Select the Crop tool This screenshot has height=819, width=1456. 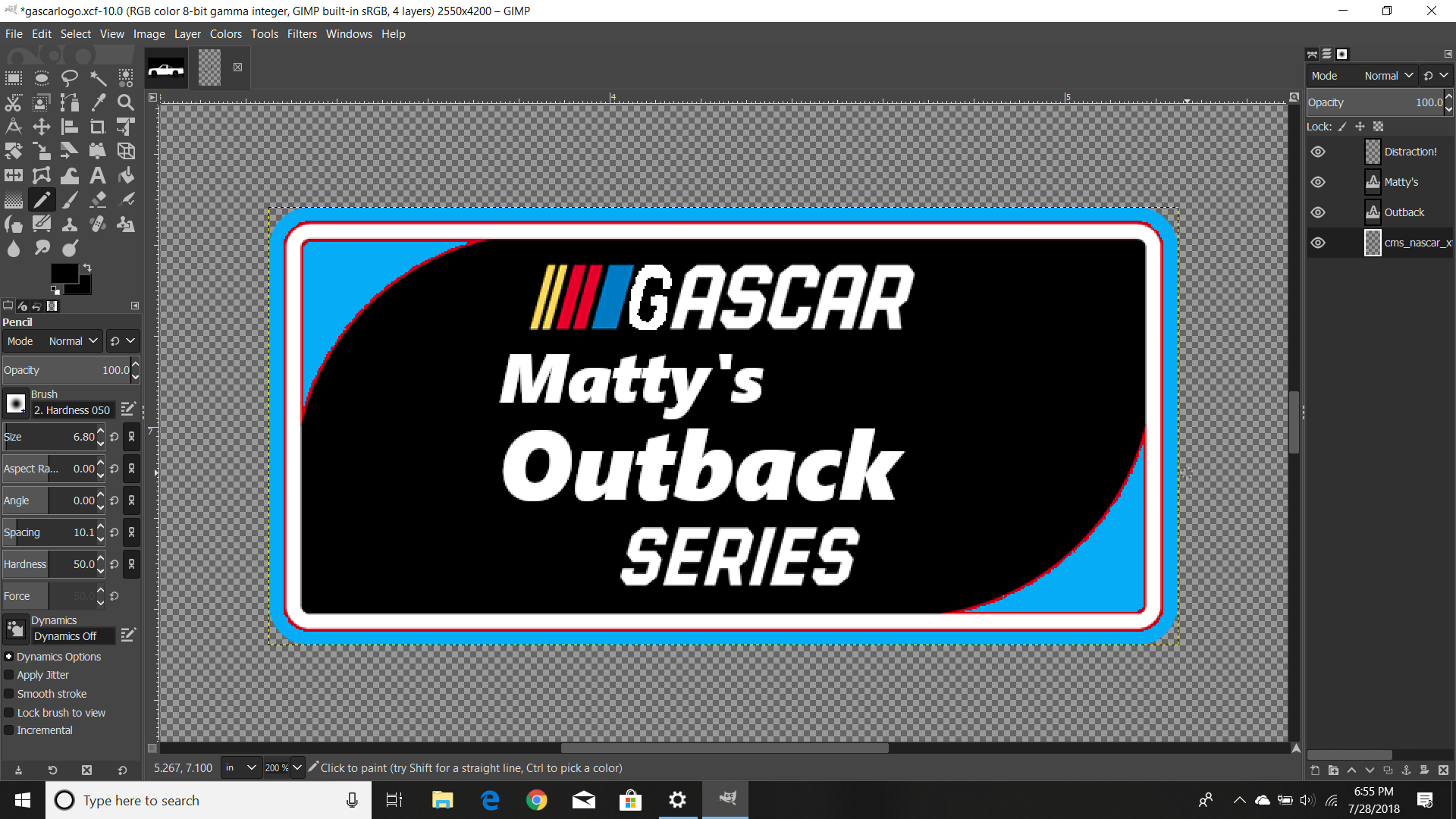[98, 127]
